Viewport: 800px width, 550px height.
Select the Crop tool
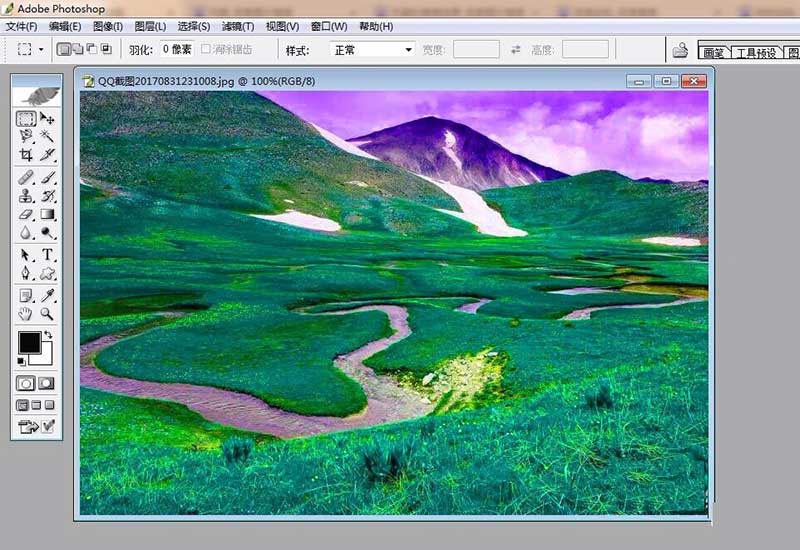pos(26,155)
